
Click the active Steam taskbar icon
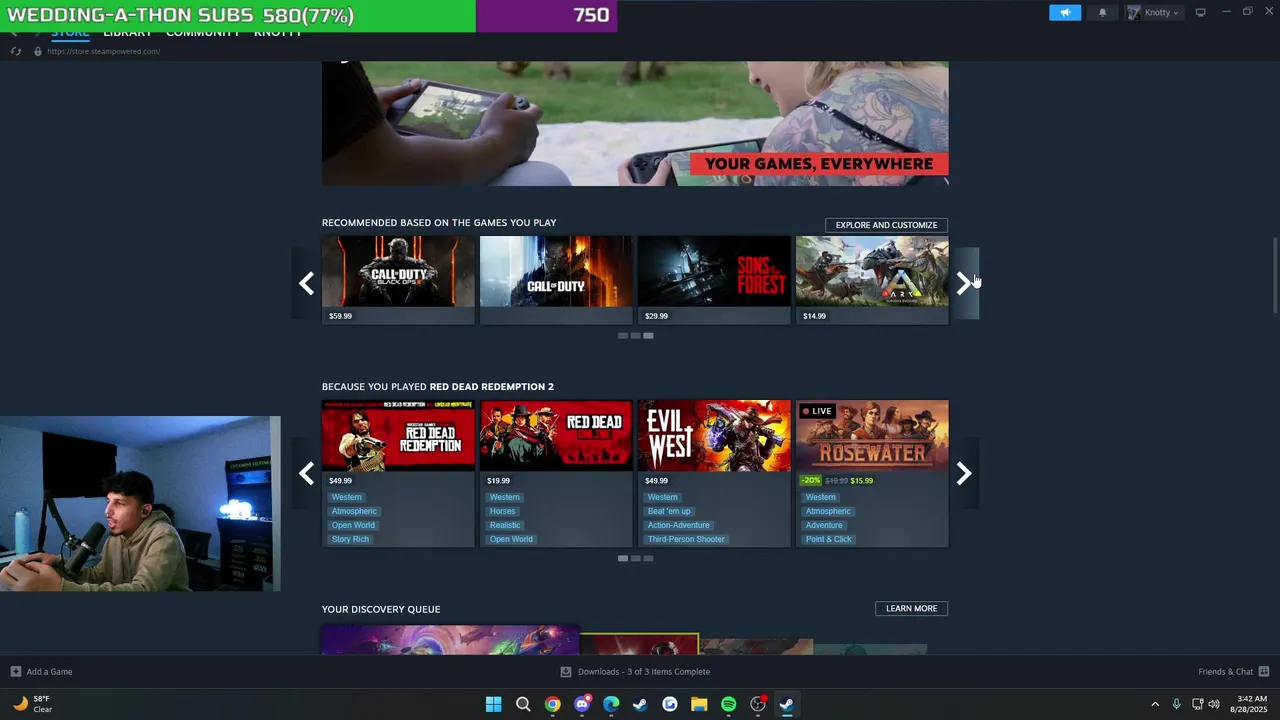pos(787,704)
